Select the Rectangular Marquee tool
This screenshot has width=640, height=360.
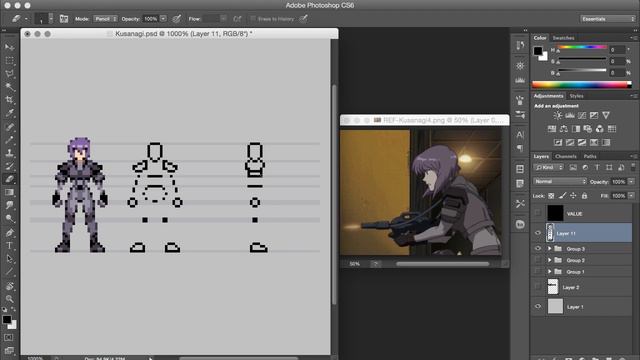click(x=9, y=60)
